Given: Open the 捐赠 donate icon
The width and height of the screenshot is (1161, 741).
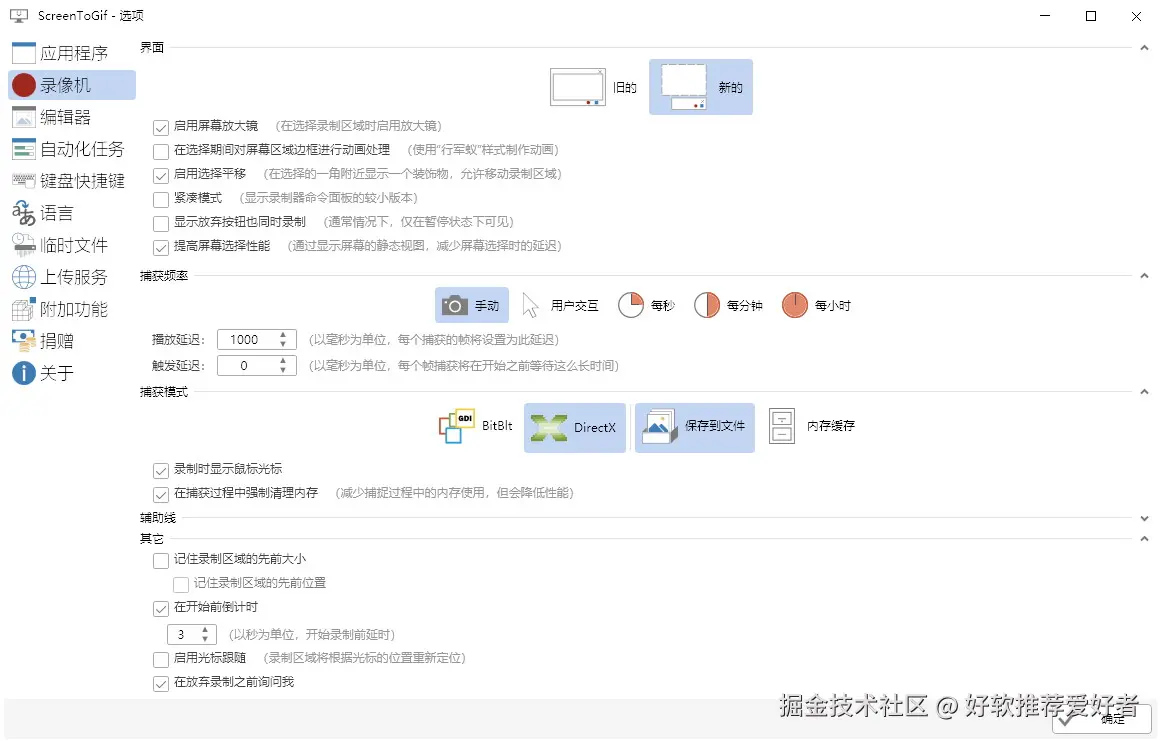Looking at the screenshot, I should click(x=24, y=341).
